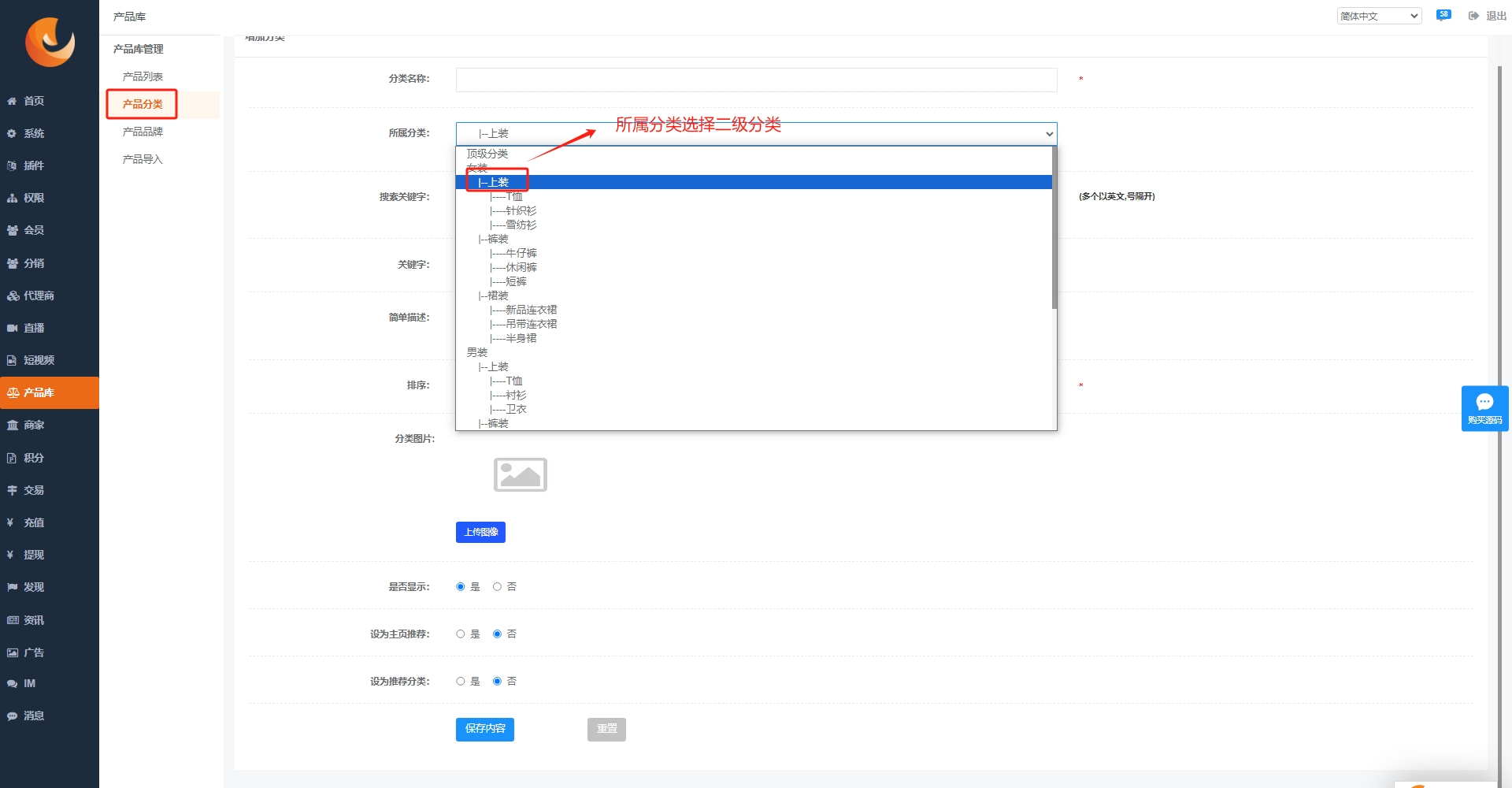Choose |----雪纺衫 in the dropdown list
The height and width of the screenshot is (788, 1512).
point(754,225)
